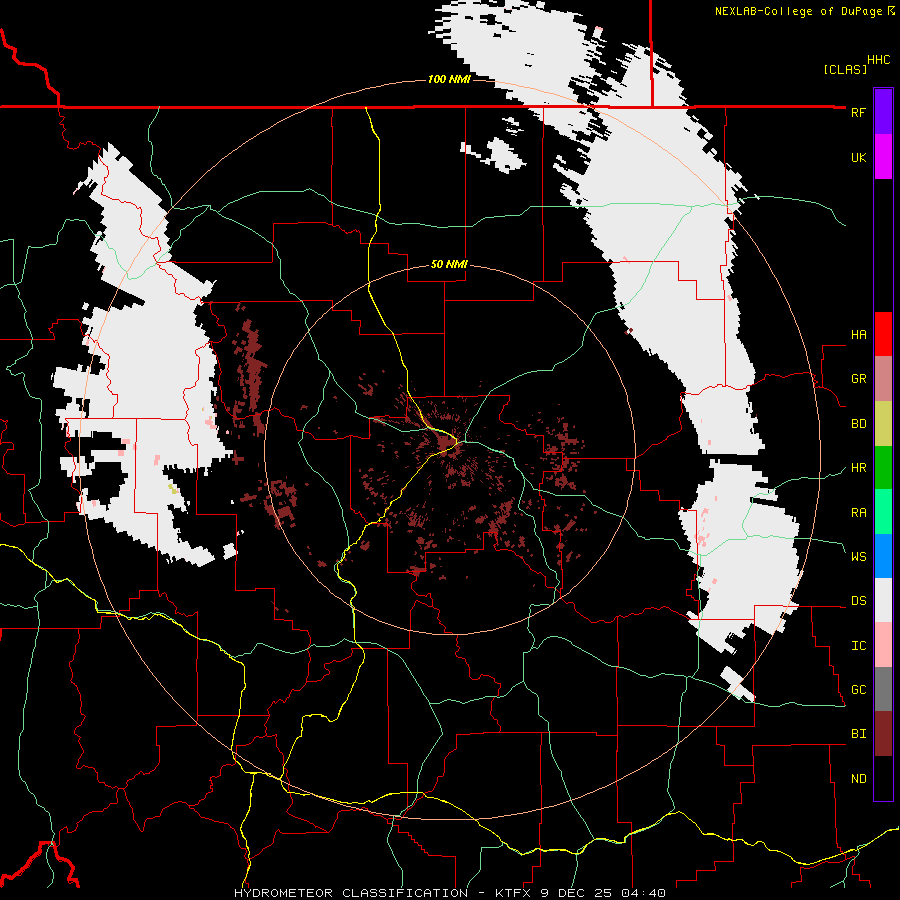
Task: Select the BD yellow legend swatch
Action: [x=883, y=424]
